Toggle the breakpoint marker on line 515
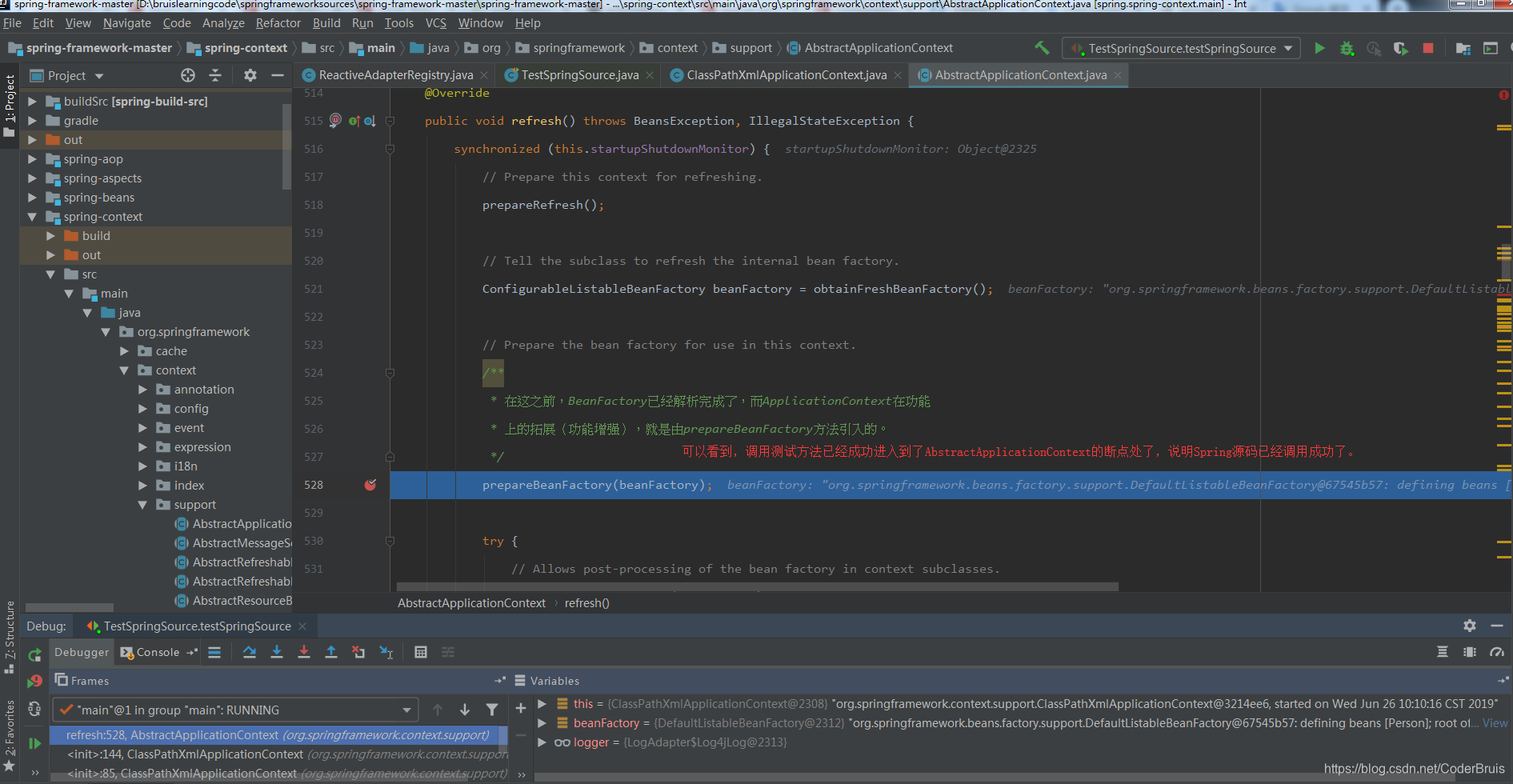This screenshot has width=1513, height=784. pos(335,121)
